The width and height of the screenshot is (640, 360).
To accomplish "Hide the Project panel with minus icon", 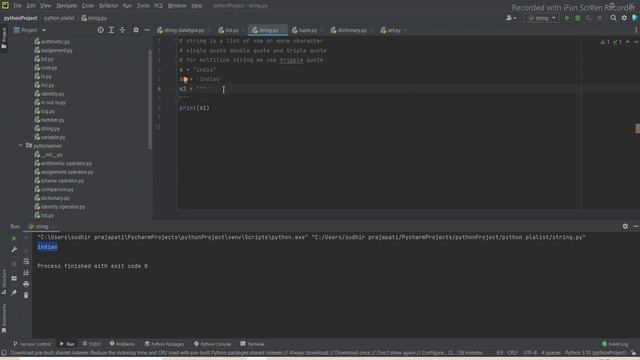I will [147, 30].
